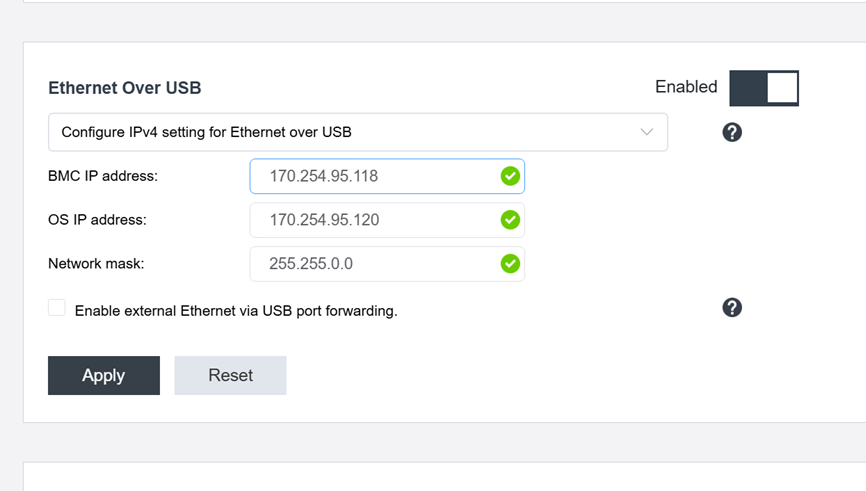Toggle the Ethernet Over USB Enabled switch
Image resolution: width=866 pixels, height=491 pixels.
[x=764, y=88]
